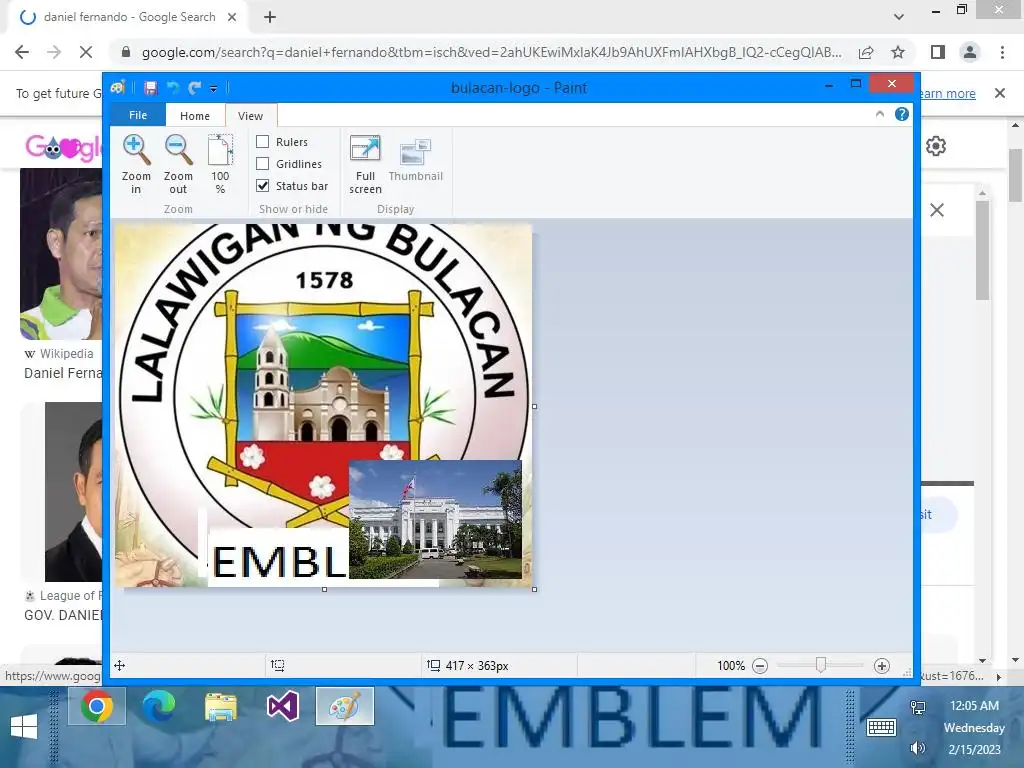Dismiss the Chrome notification banner
Viewport: 1024px width, 768px height.
click(1000, 93)
